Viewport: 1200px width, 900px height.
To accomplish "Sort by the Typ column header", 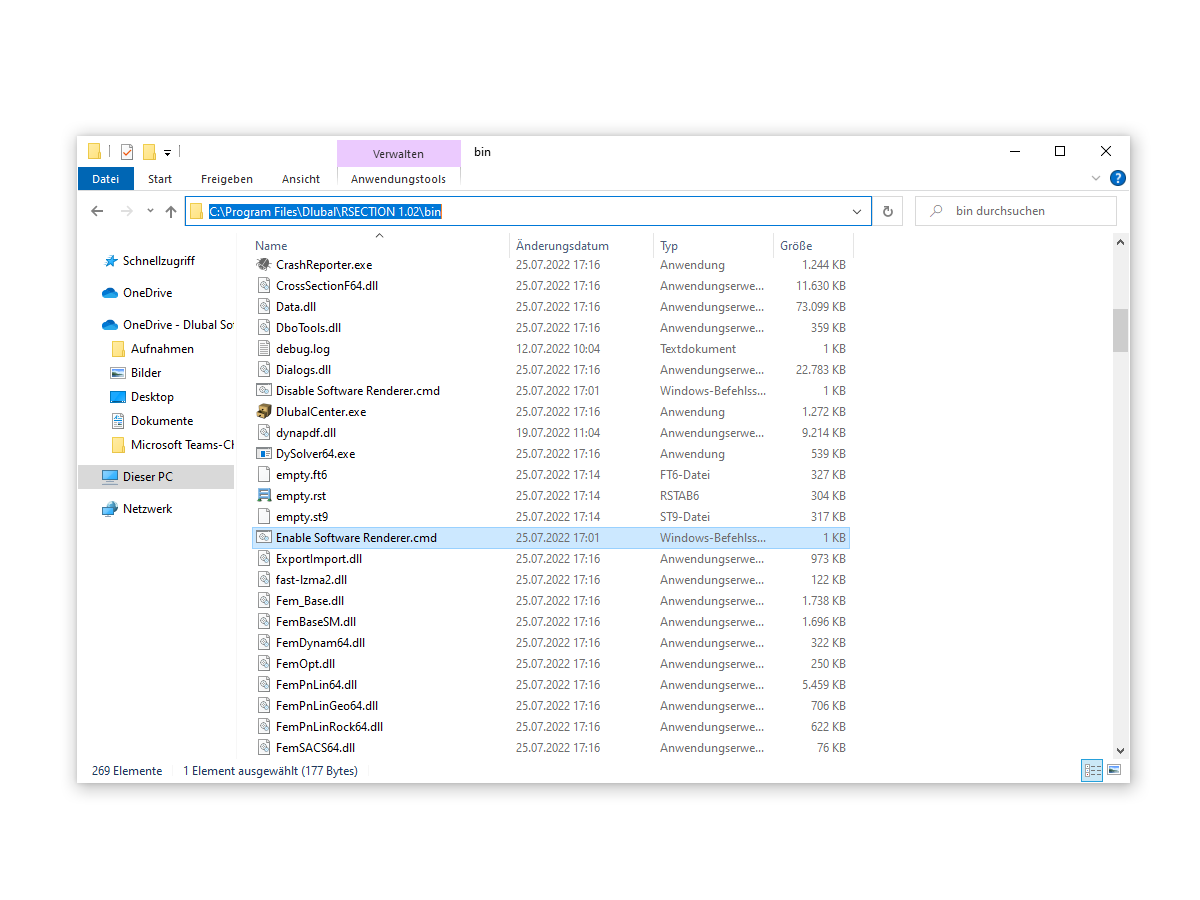I will click(714, 245).
